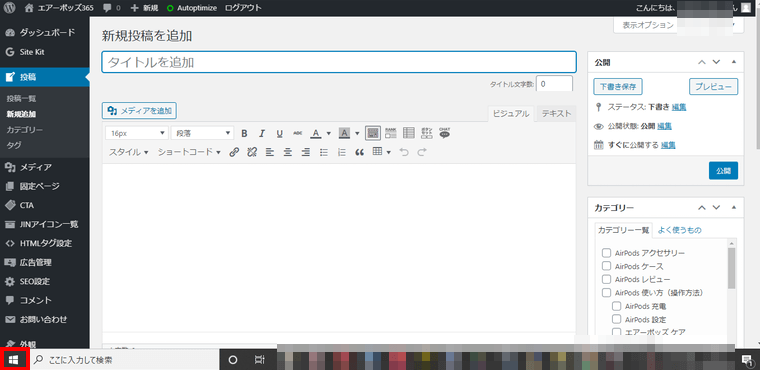The height and width of the screenshot is (370, 760).
Task: Click the タイトルを追加 title field
Action: pos(339,62)
